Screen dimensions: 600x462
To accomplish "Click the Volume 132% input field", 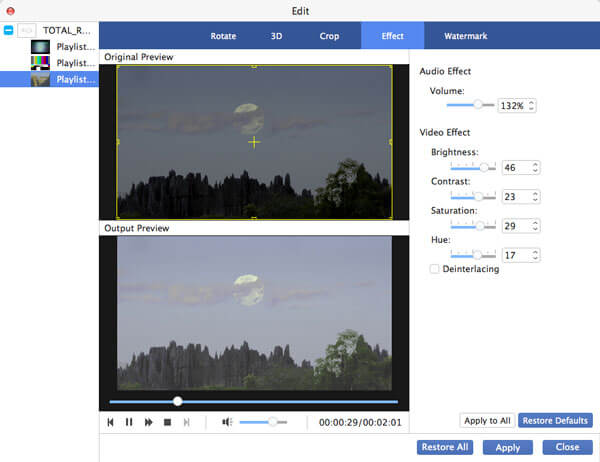I will pyautogui.click(x=512, y=106).
